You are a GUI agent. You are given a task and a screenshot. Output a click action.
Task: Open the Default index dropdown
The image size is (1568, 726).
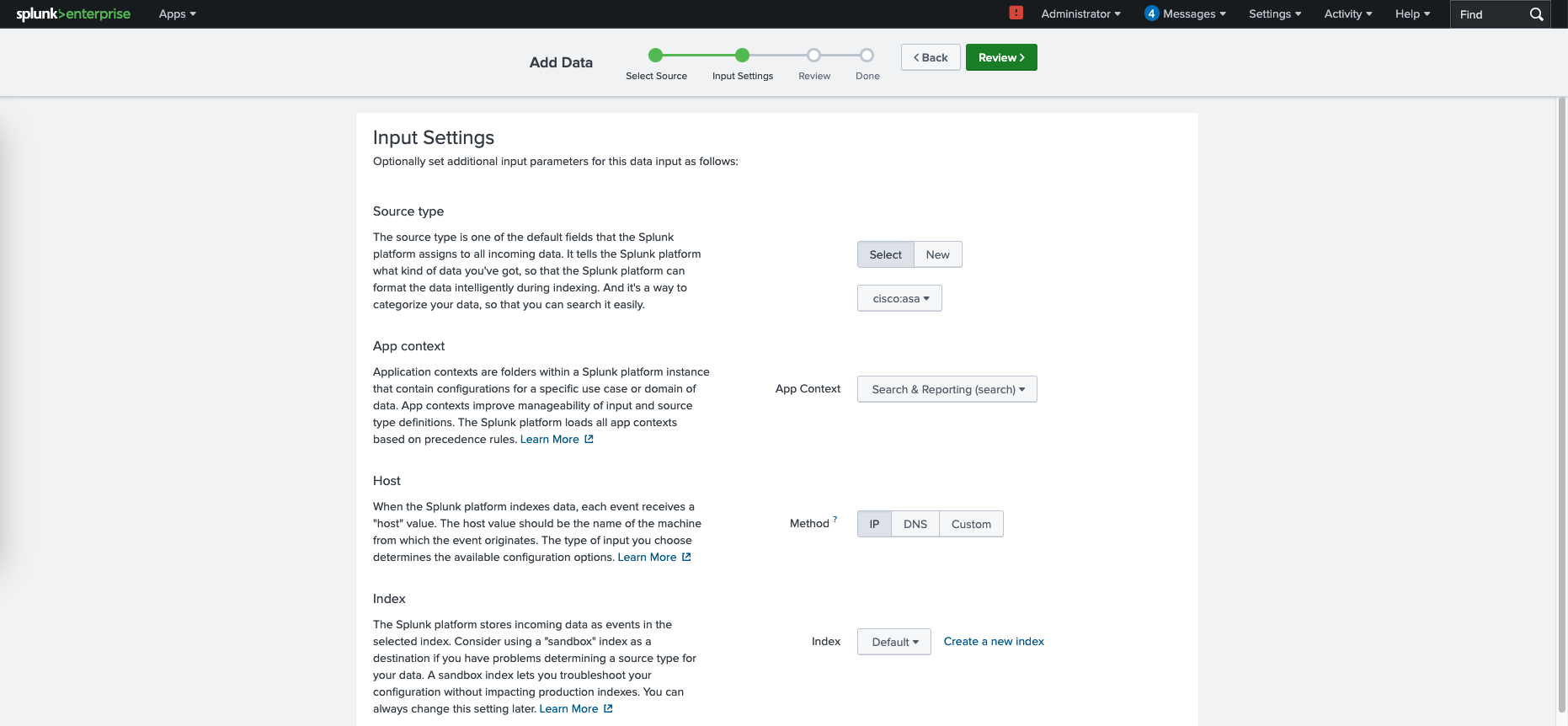coord(893,642)
